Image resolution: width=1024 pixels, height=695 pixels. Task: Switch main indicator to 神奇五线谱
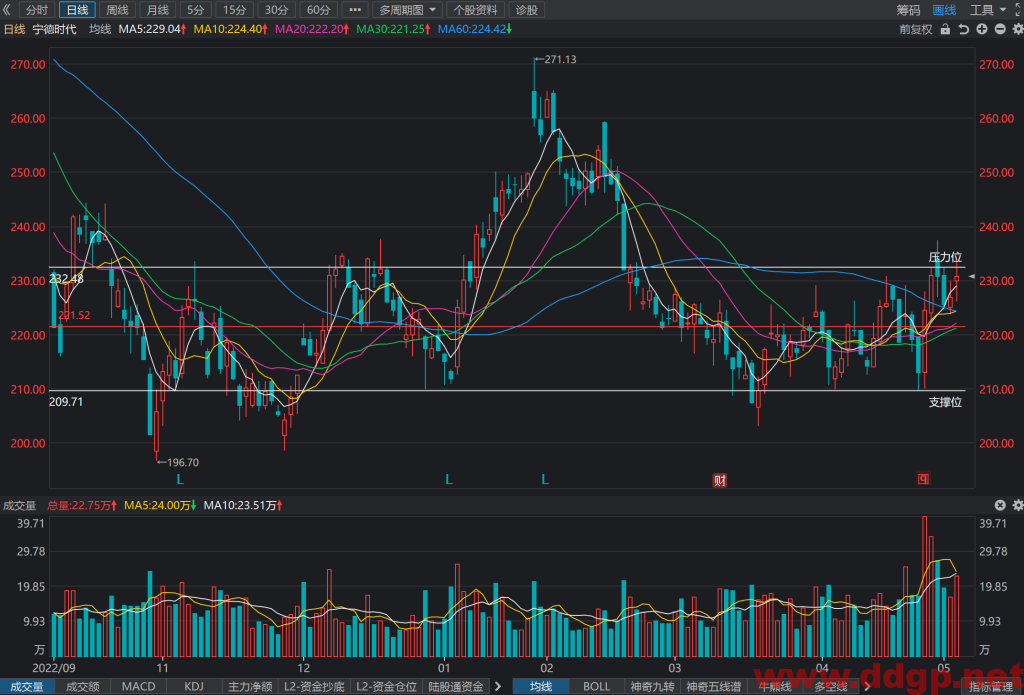pos(712,687)
